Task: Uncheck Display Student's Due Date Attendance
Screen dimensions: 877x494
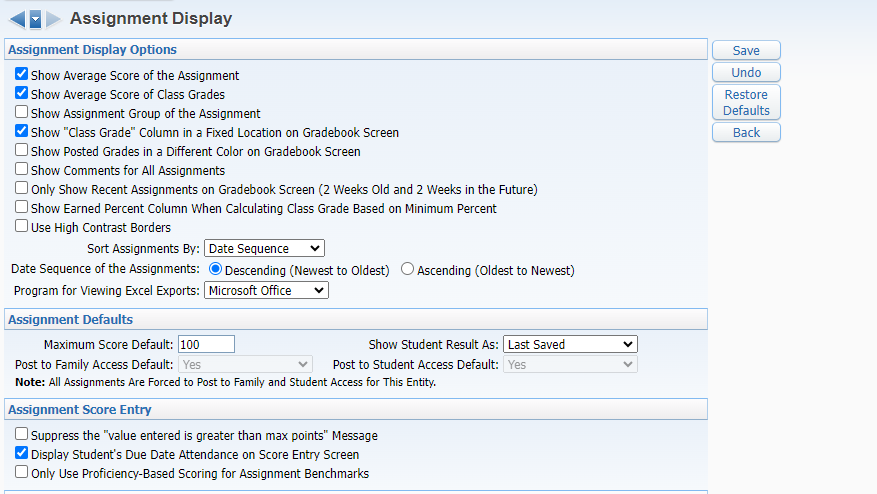Action: click(22, 454)
